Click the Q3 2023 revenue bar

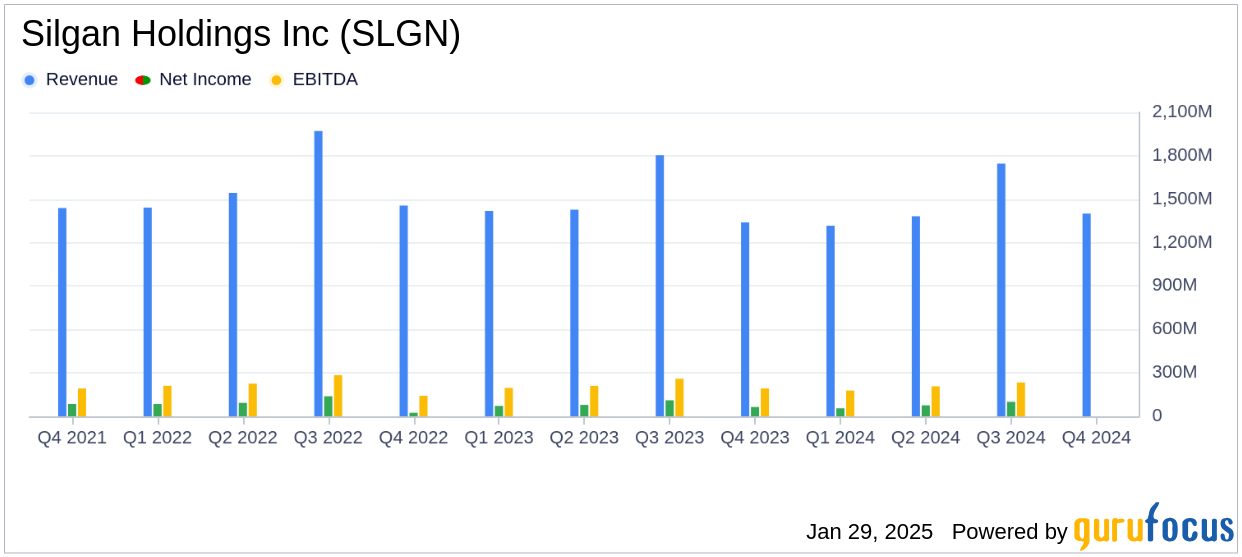(660, 286)
